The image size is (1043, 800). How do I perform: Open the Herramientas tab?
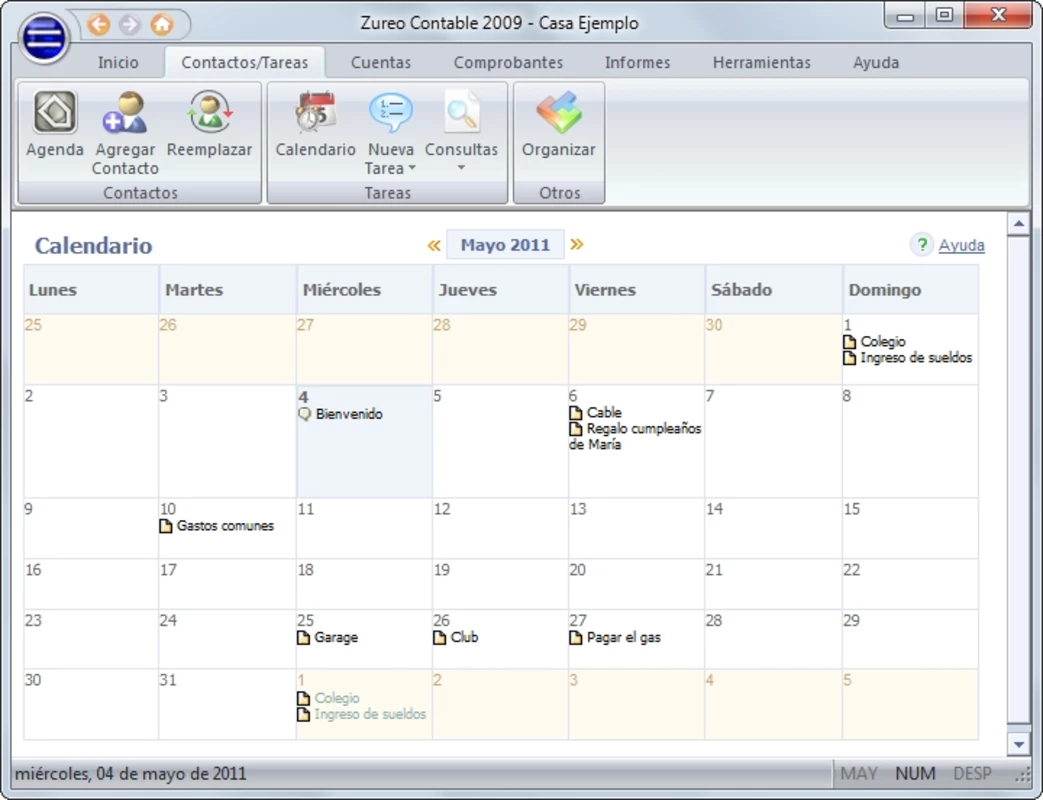pyautogui.click(x=762, y=63)
